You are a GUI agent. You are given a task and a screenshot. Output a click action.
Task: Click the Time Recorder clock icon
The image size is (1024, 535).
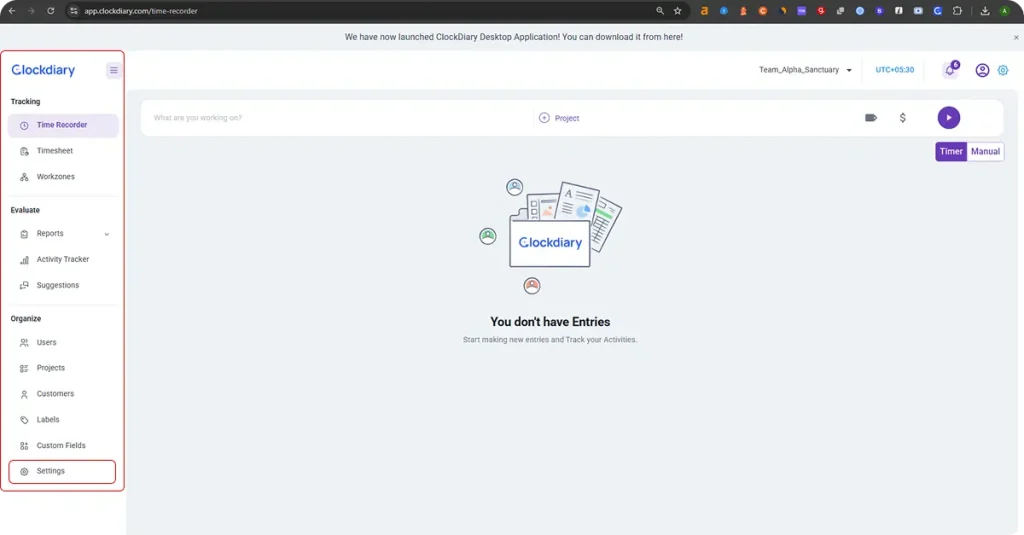coord(24,125)
